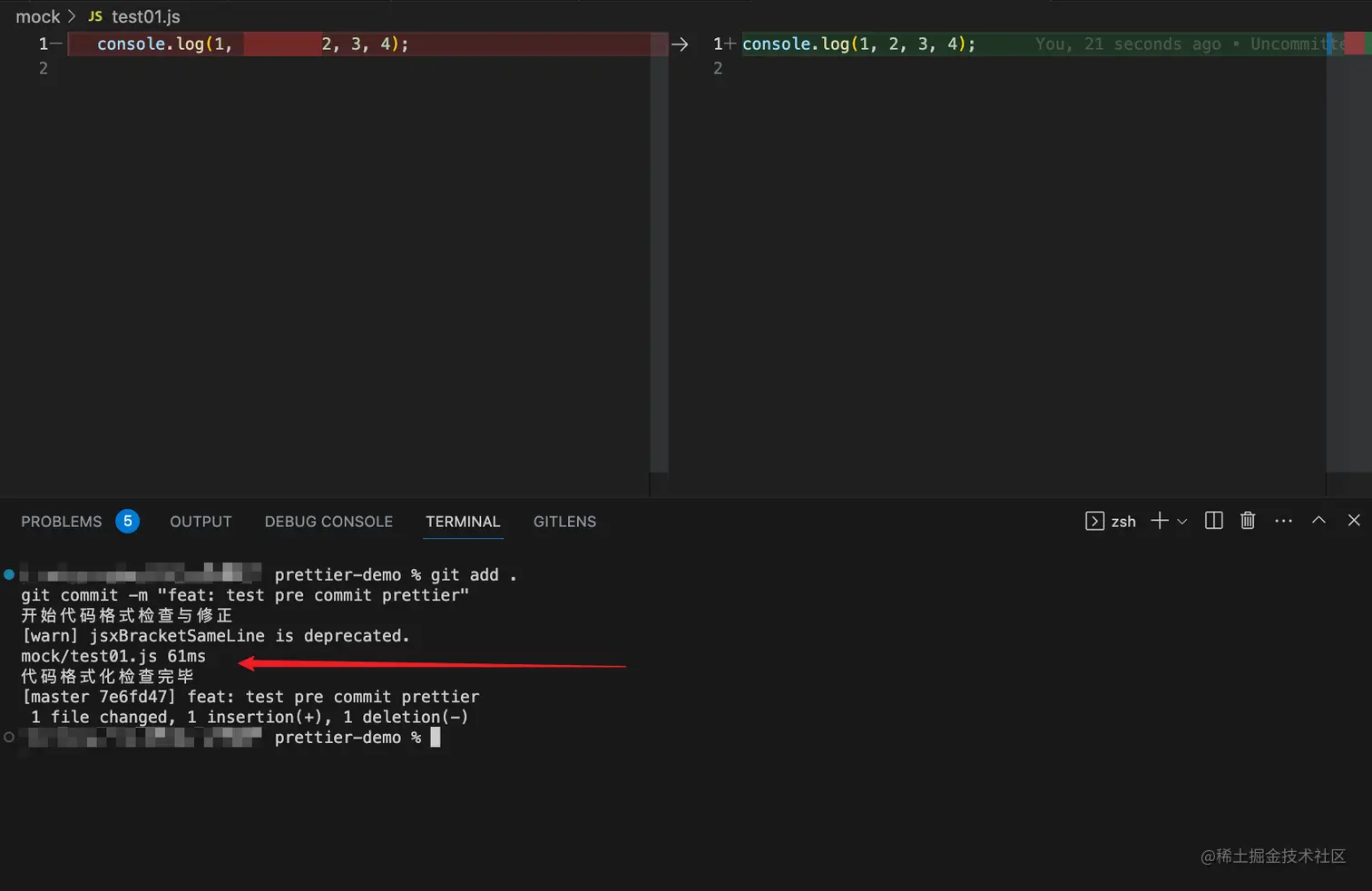Open the terminal profile dropdown chevron
The image size is (1372, 891).
[1181, 521]
